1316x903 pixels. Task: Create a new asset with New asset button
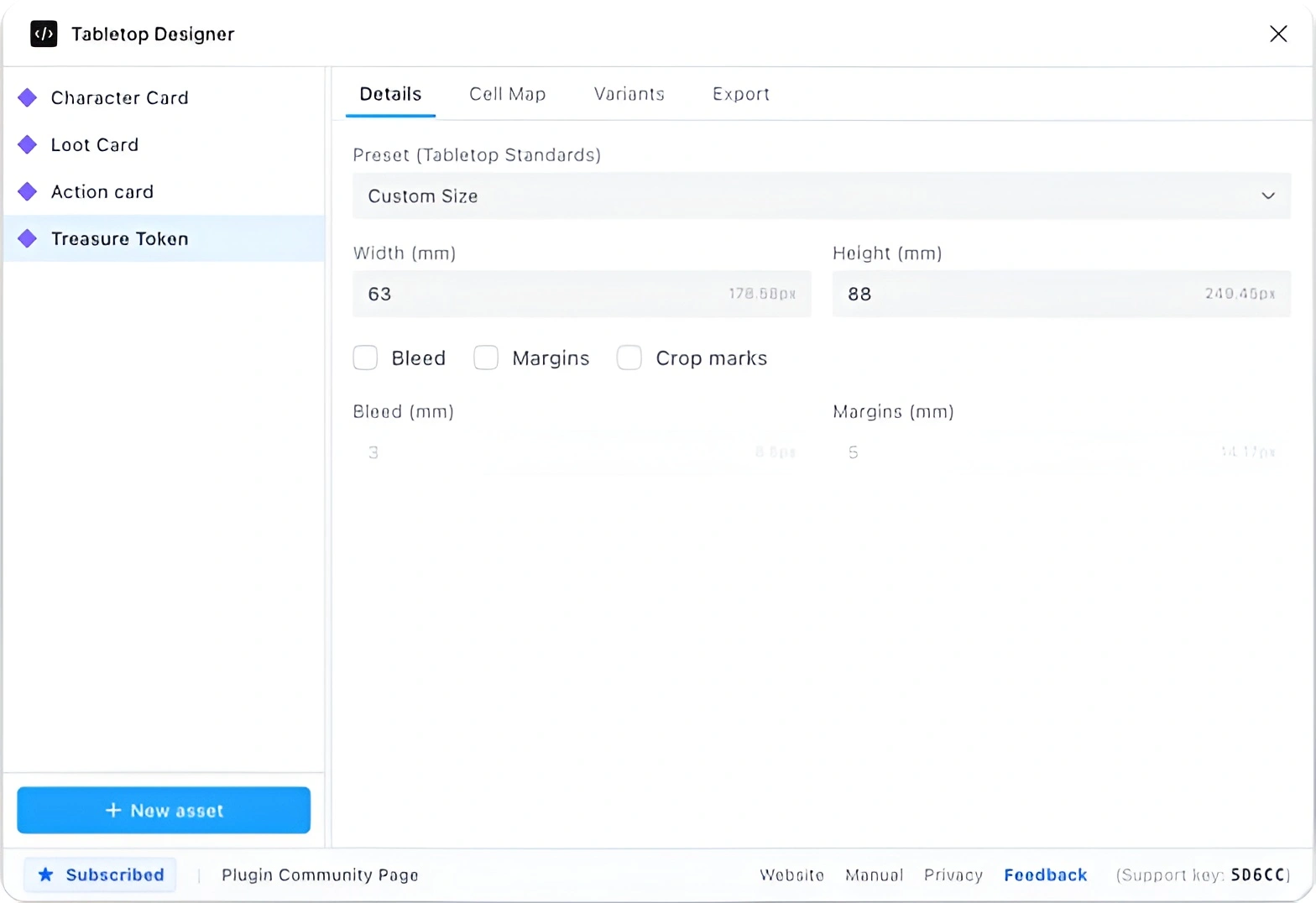pyautogui.click(x=164, y=810)
